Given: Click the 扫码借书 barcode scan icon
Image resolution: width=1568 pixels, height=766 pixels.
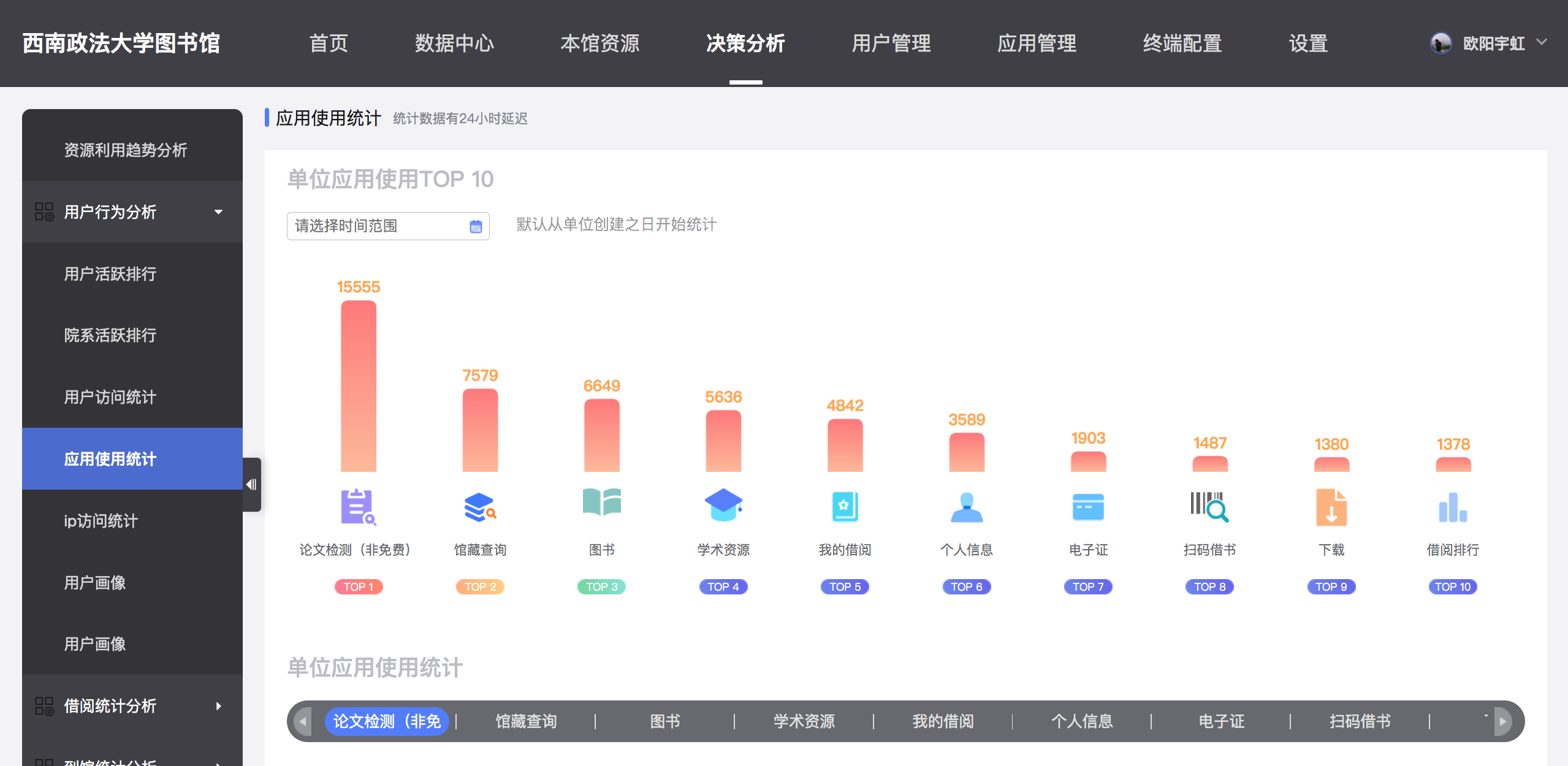Looking at the screenshot, I should click(x=1209, y=507).
